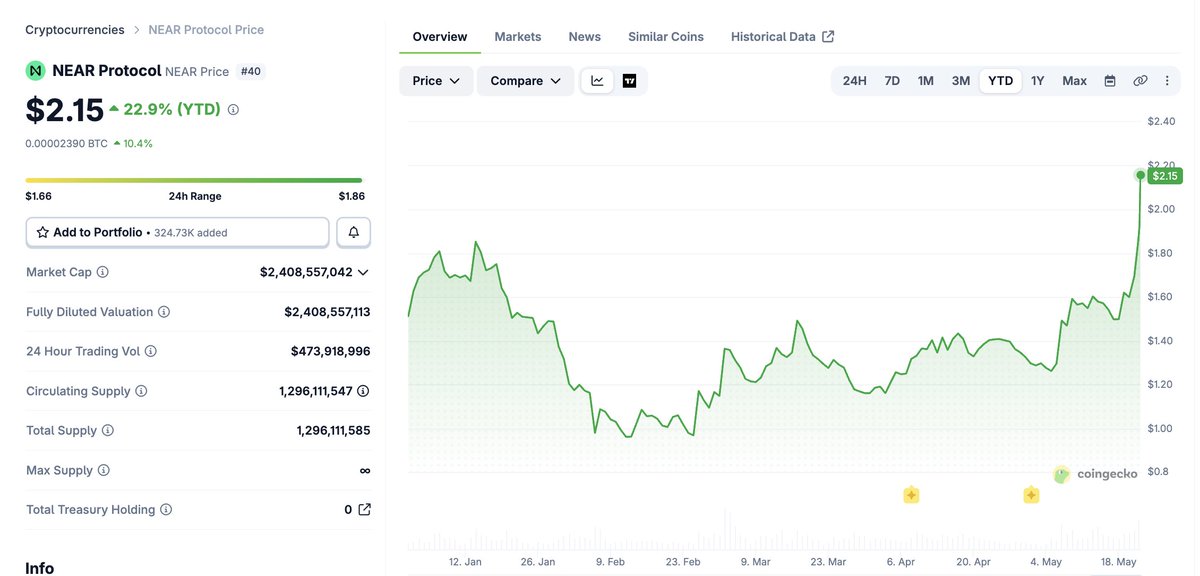The image size is (1200, 576).
Task: Open the Overview tab
Action: [x=440, y=37]
